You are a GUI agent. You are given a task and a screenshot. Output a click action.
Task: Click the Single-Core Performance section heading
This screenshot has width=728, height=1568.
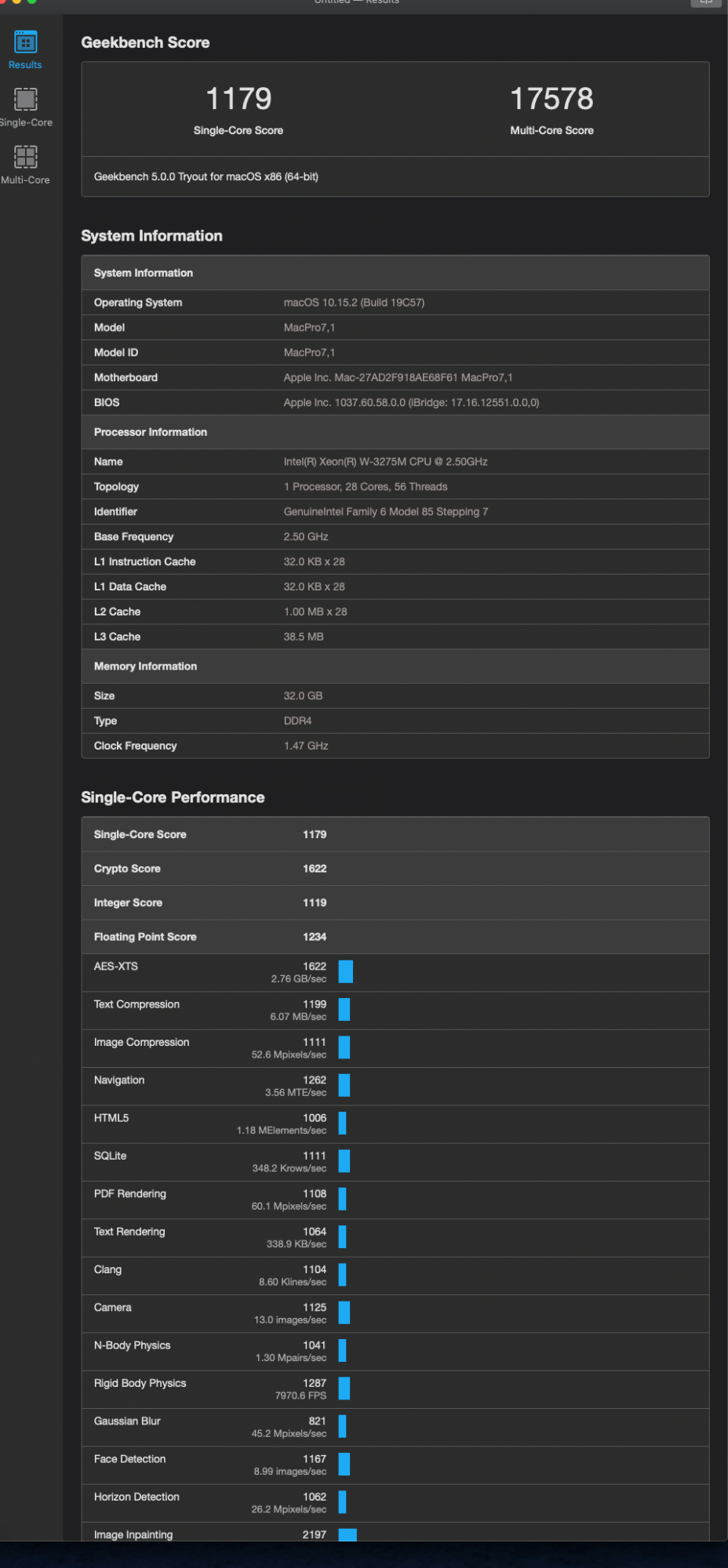(x=173, y=797)
